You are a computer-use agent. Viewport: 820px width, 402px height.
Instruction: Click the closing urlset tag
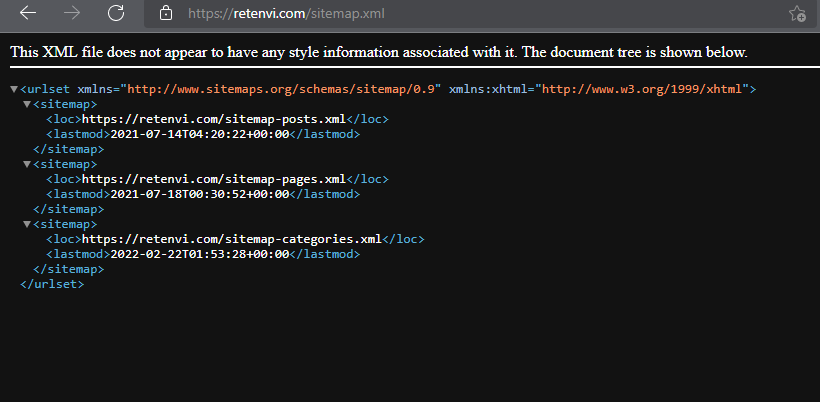[52, 284]
